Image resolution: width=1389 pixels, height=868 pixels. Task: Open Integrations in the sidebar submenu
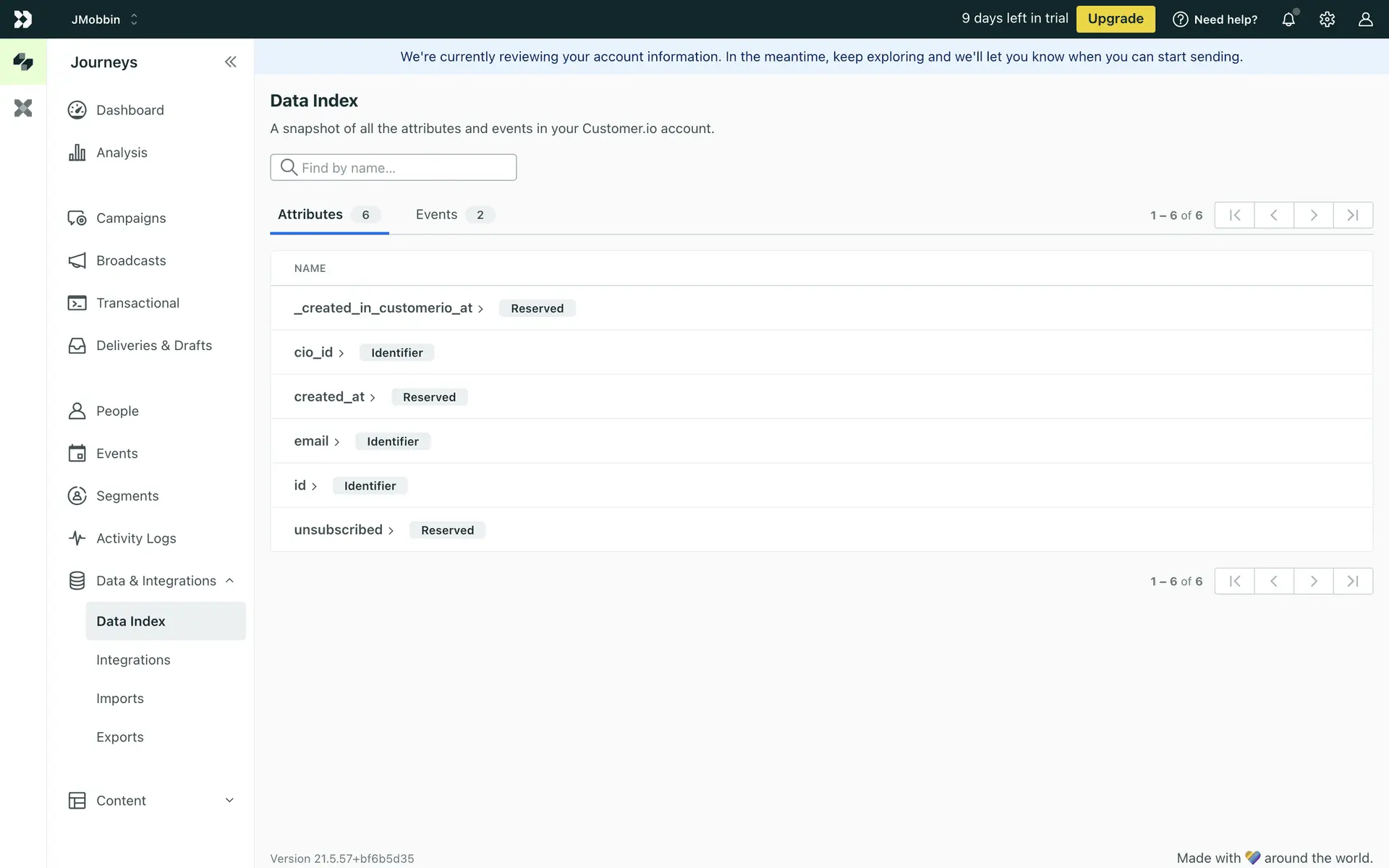(x=133, y=660)
